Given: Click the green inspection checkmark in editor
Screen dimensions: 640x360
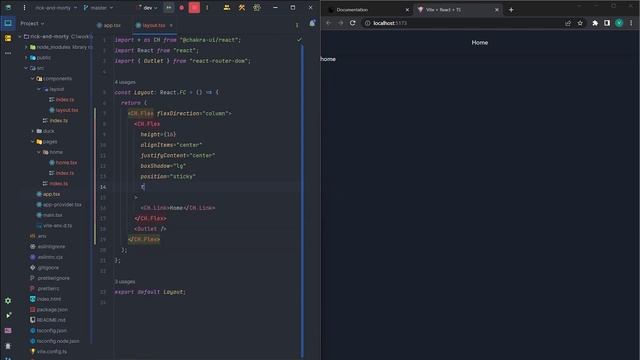Looking at the screenshot, I should pos(299,40).
